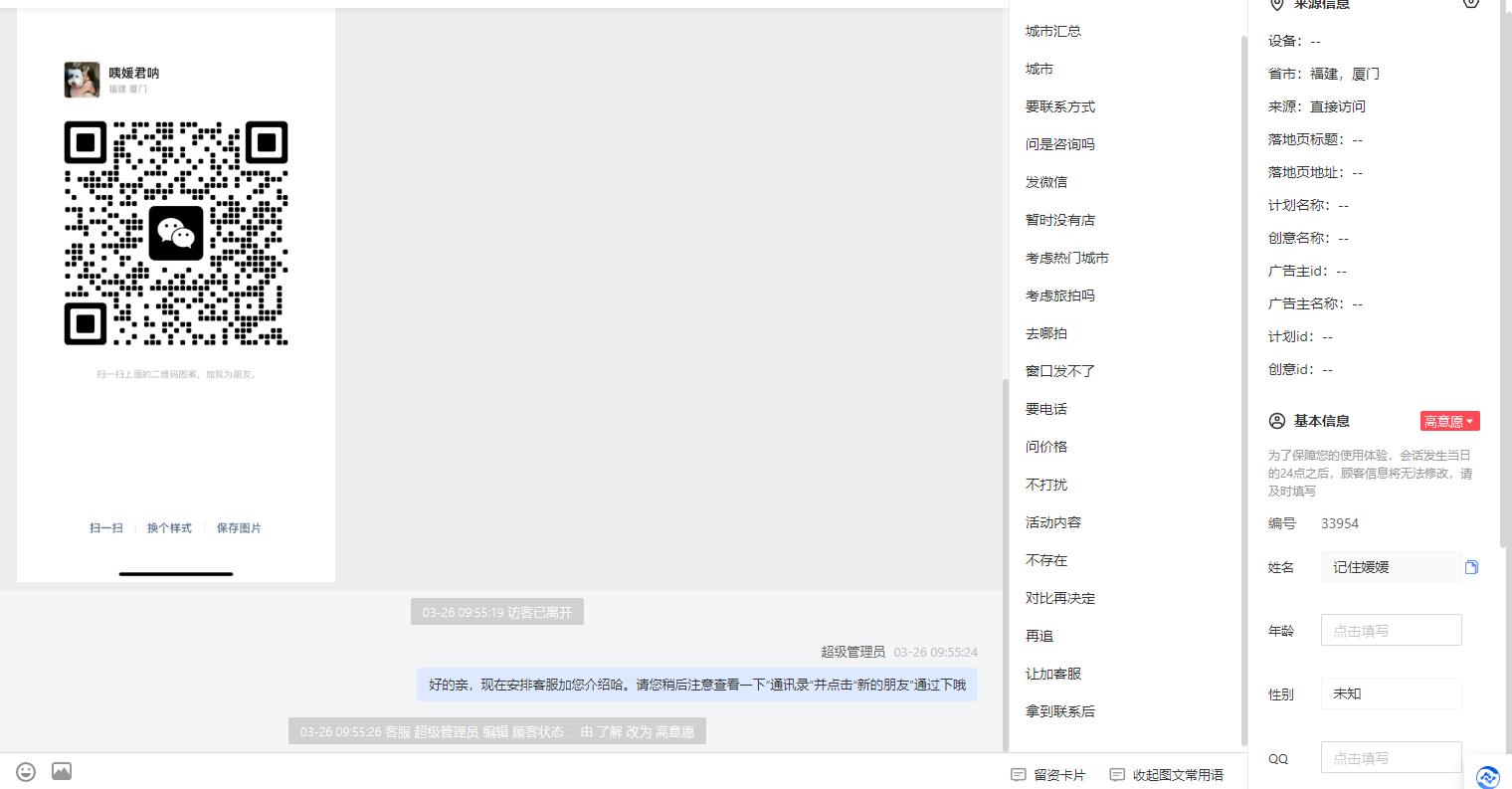
Task: Select quick reply 考虑热门城市
Action: pyautogui.click(x=1067, y=258)
